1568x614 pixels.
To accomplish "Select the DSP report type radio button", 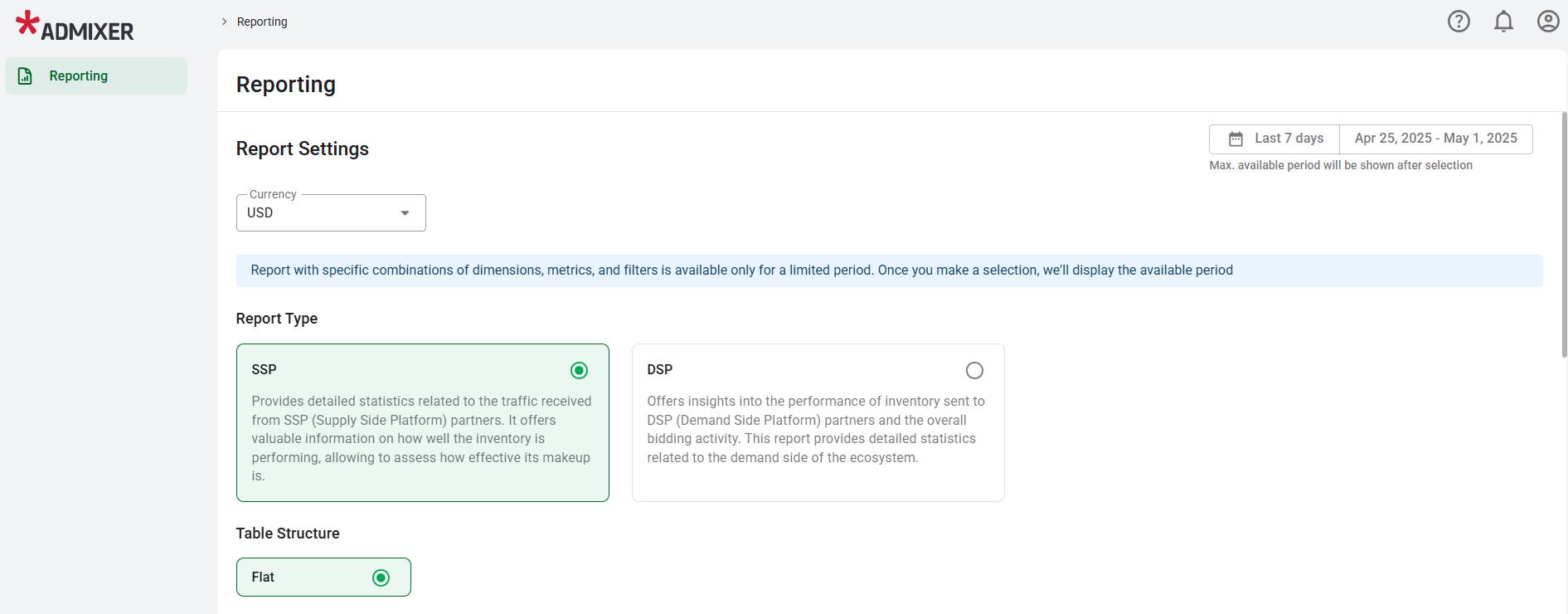I will pyautogui.click(x=974, y=370).
